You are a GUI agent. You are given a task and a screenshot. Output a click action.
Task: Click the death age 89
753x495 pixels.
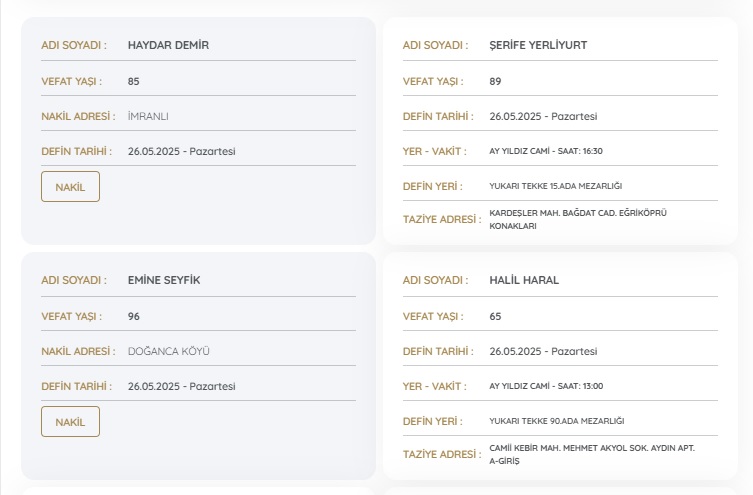click(x=495, y=81)
